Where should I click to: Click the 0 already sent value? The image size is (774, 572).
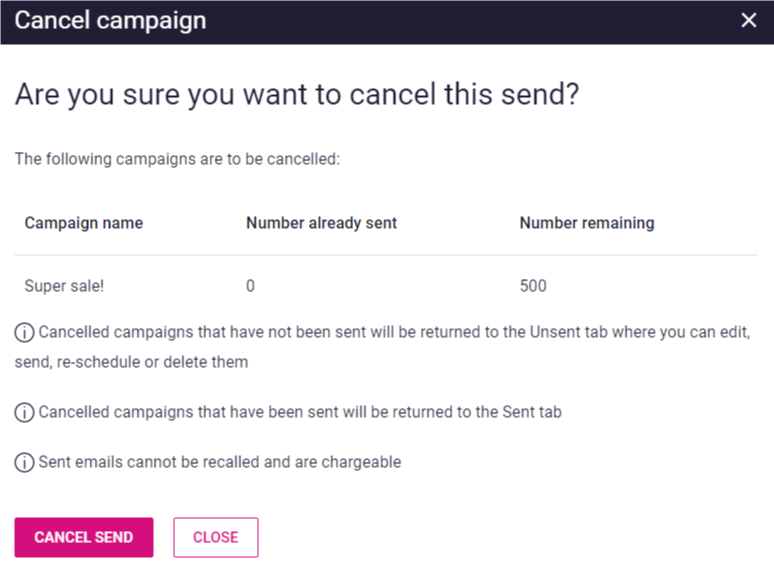click(250, 286)
